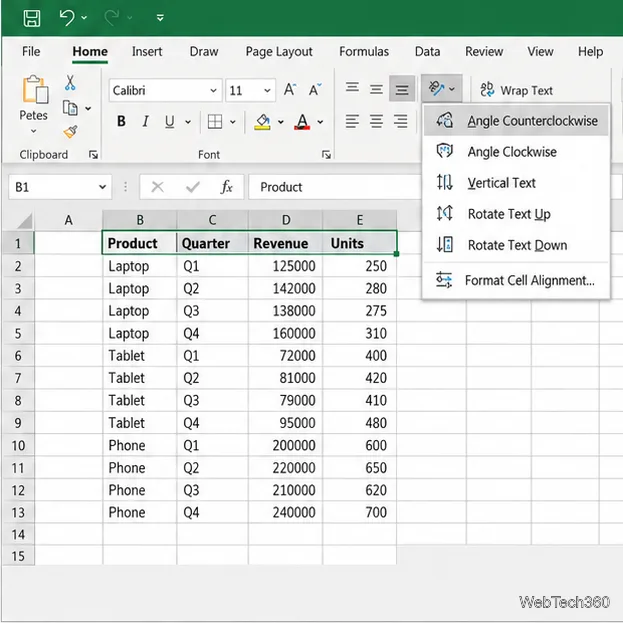Click the Name Box showing B1
Image resolution: width=623 pixels, height=623 pixels.
click(60, 187)
